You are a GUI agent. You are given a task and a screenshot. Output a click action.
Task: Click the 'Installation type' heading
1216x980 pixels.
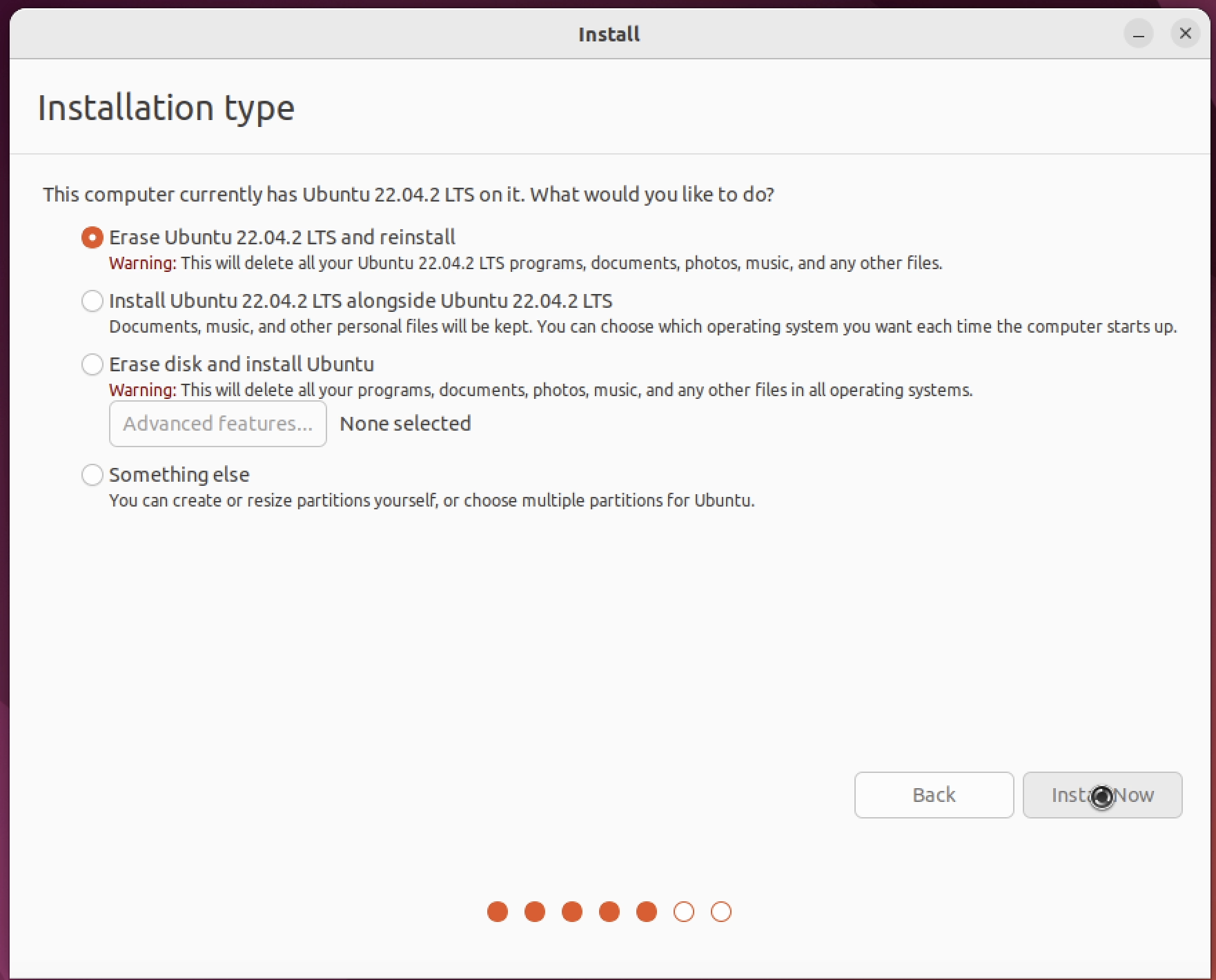tap(166, 108)
